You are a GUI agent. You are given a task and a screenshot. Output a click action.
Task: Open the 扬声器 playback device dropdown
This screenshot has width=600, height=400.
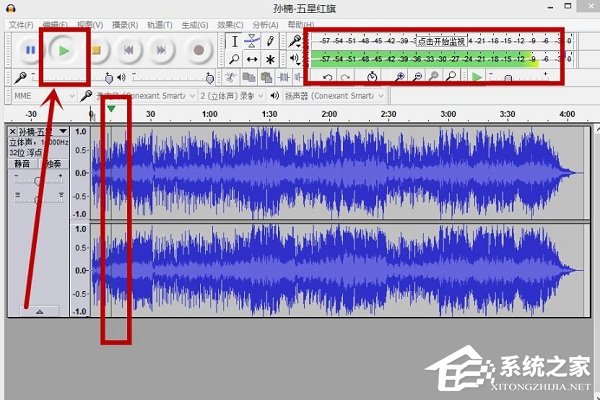tap(333, 96)
